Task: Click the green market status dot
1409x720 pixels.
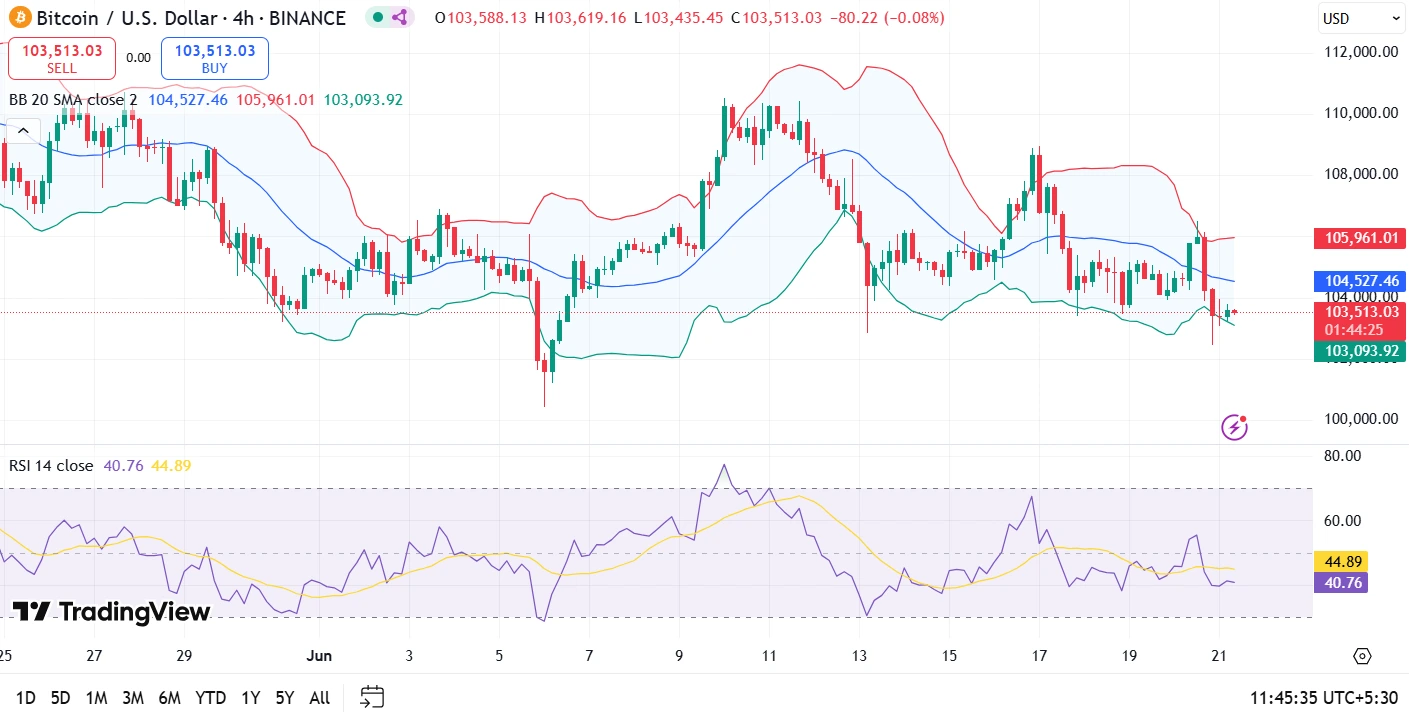Action: pyautogui.click(x=377, y=17)
